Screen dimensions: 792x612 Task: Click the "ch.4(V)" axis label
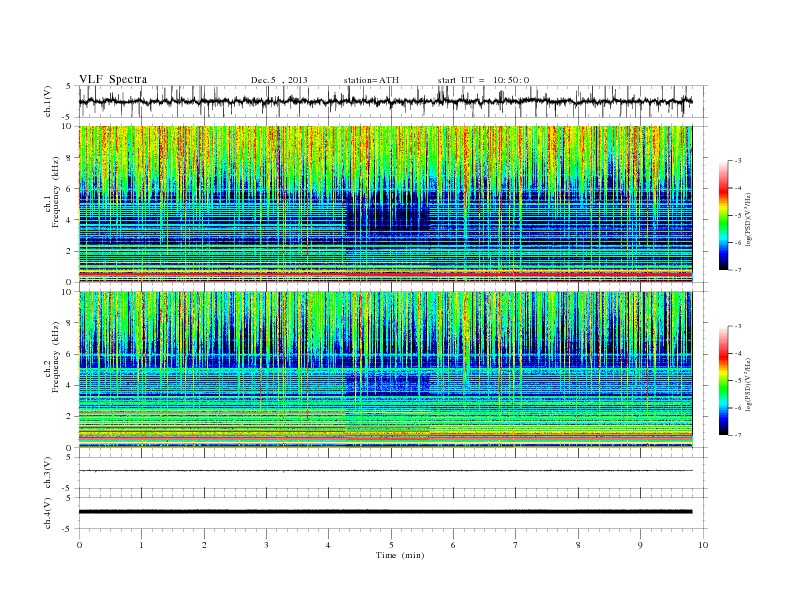(x=48, y=513)
